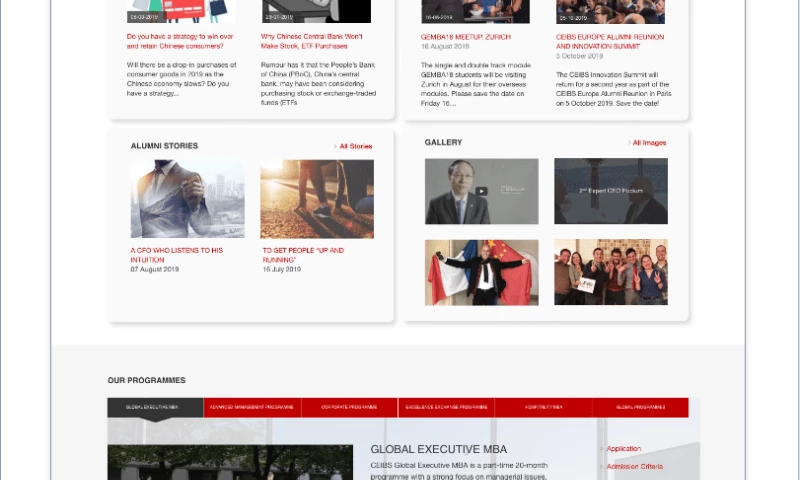This screenshot has width=800, height=480.
Task: Click the chevron beside All Stories
Action: click(335, 146)
